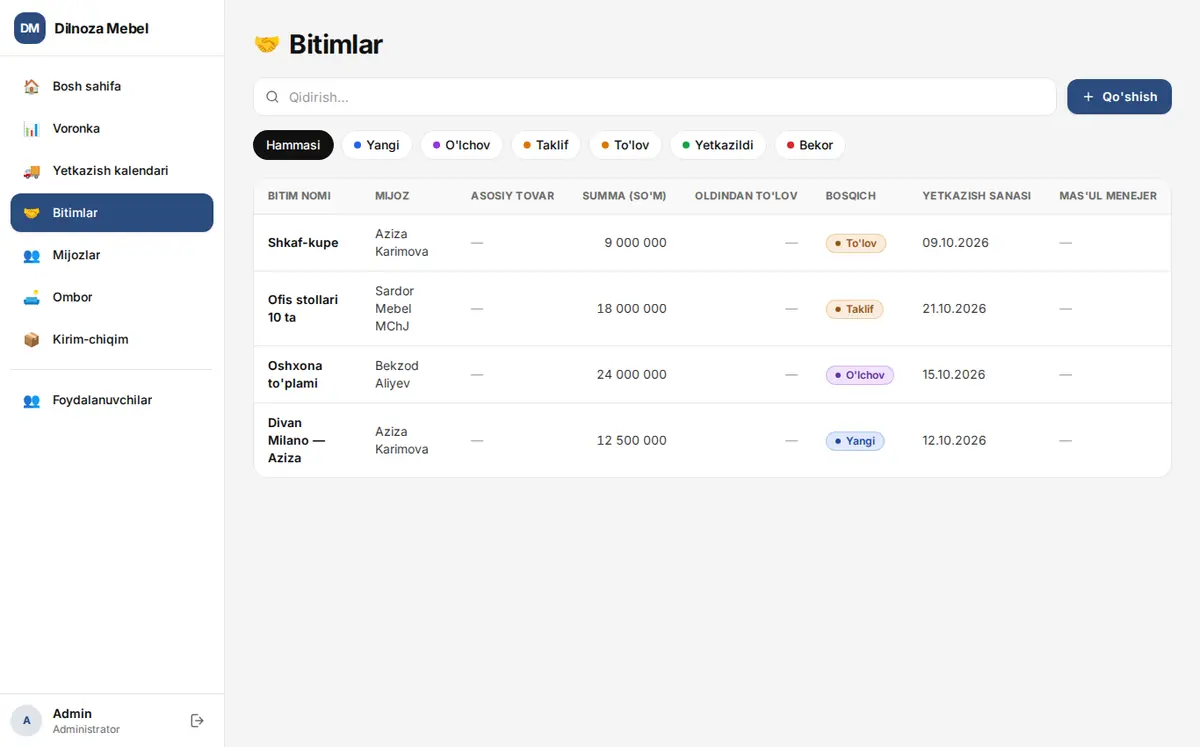Click the handshake icon in Bitimlar sidebar item
Screen dimensions: 1200x747
(x=32, y=213)
